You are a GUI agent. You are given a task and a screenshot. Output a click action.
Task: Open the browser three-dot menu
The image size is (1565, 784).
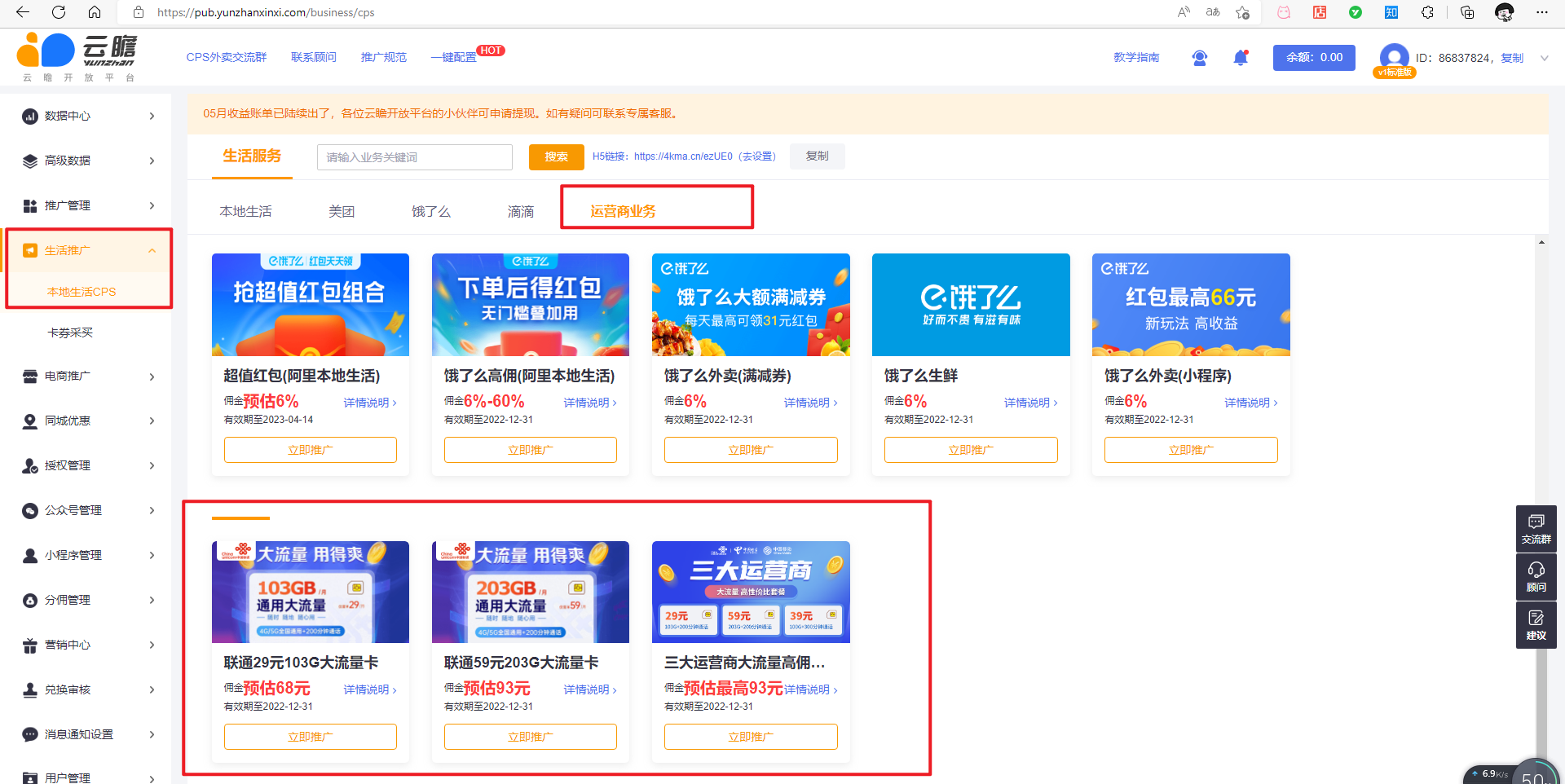(1542, 12)
